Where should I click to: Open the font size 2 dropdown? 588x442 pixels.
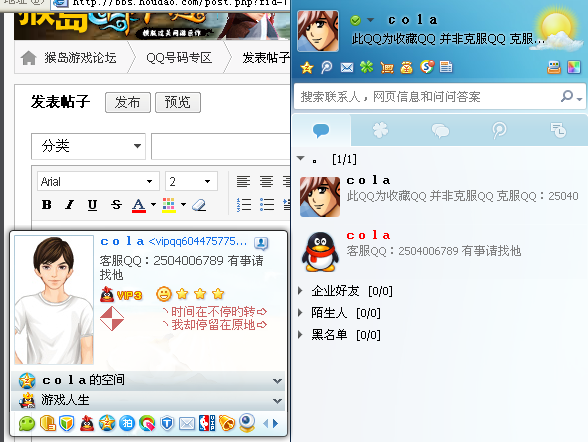click(x=191, y=181)
